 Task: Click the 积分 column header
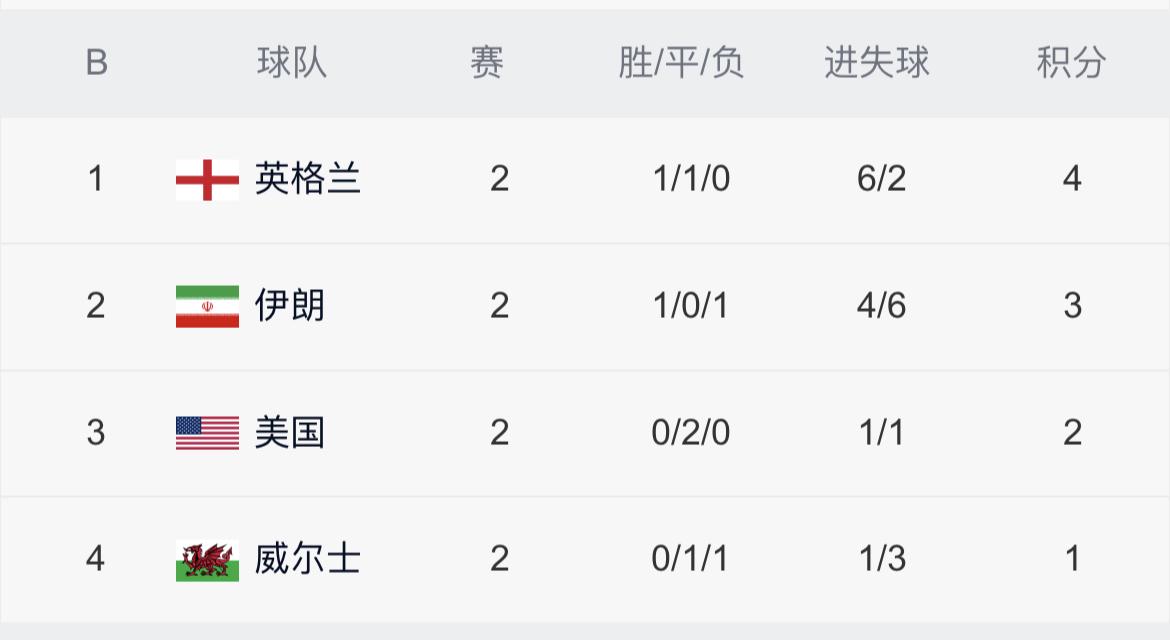tap(1071, 64)
